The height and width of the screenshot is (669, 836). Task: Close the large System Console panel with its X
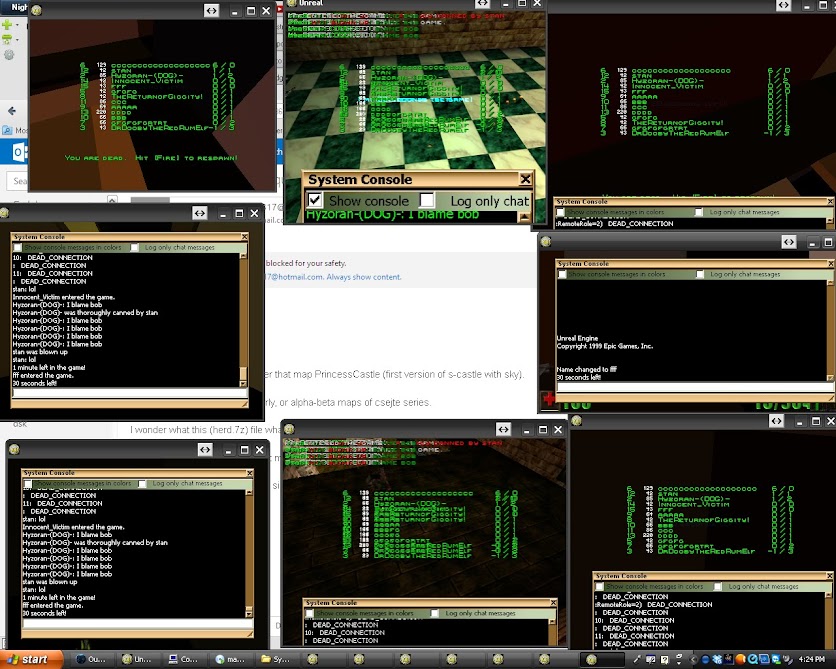[x=525, y=179]
